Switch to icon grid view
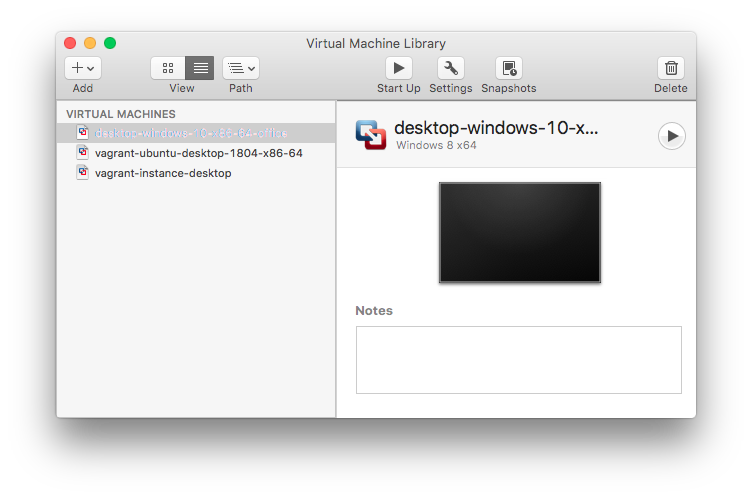The width and height of the screenshot is (752, 498). pyautogui.click(x=168, y=68)
